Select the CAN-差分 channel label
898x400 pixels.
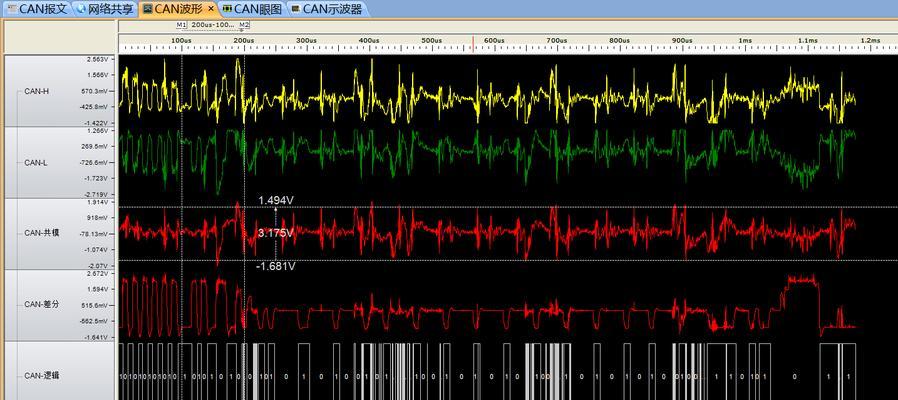40,304
